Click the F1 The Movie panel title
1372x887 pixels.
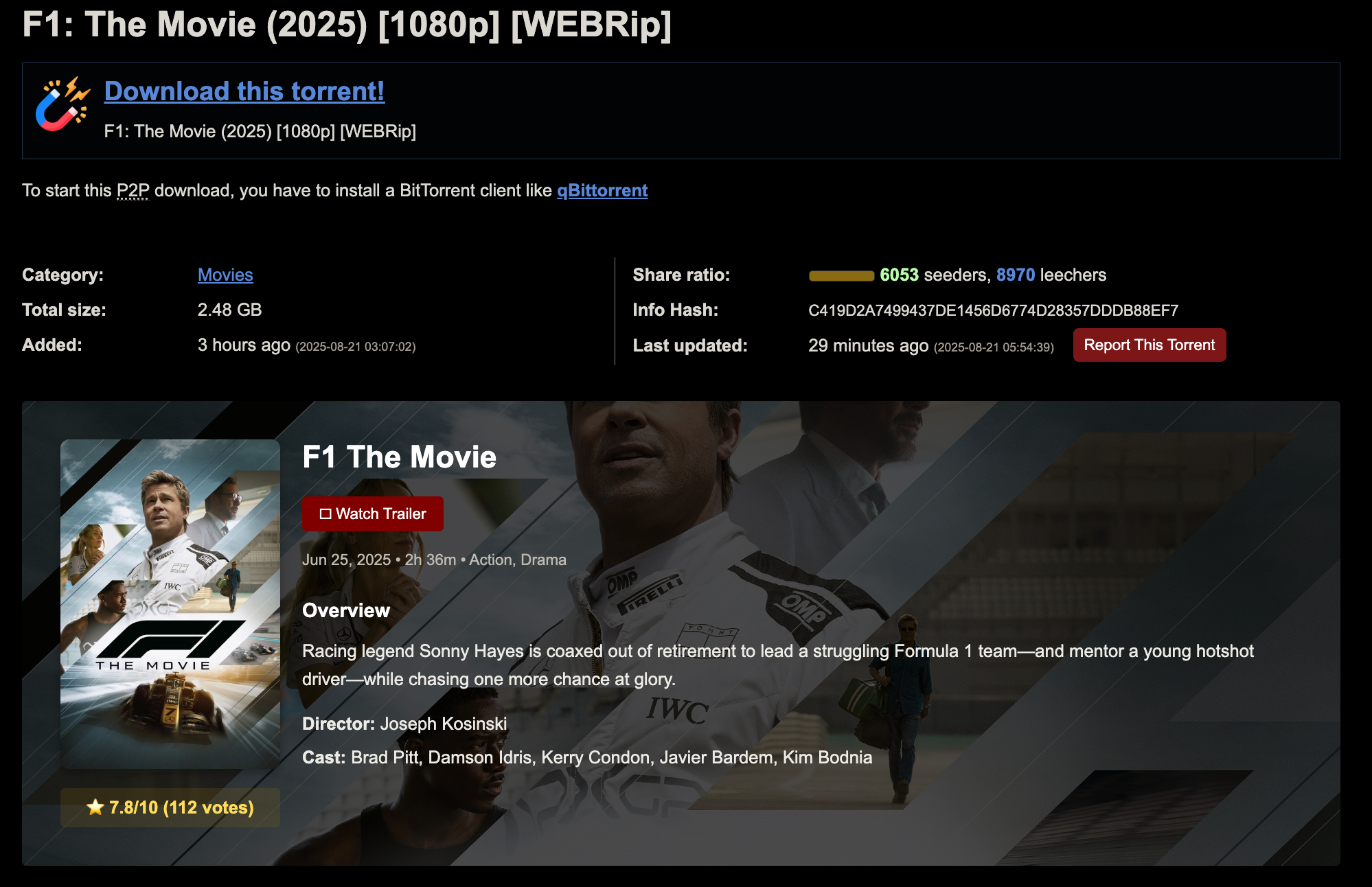pos(400,457)
